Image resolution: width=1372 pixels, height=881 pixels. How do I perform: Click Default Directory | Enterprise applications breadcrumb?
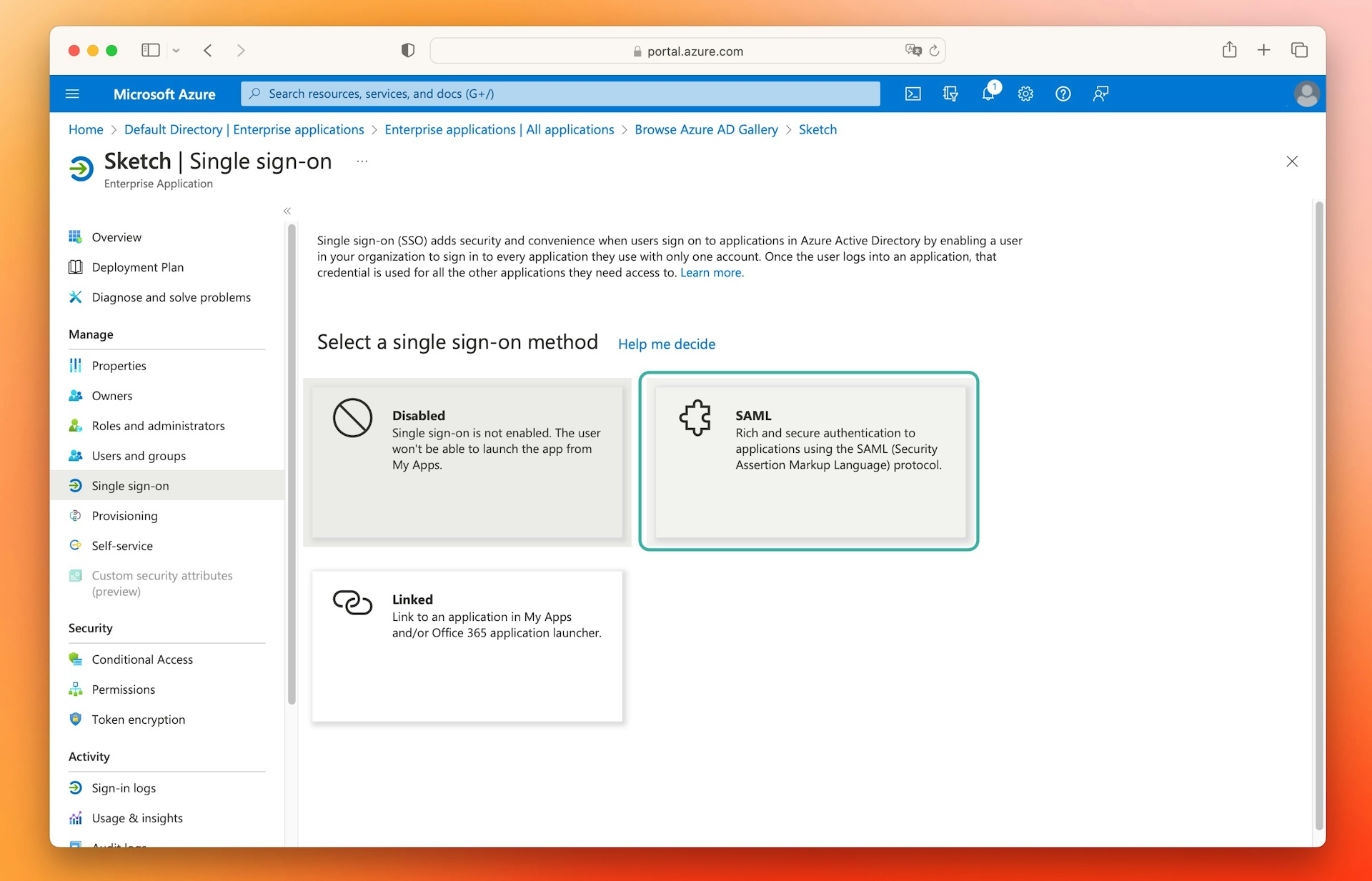tap(244, 129)
